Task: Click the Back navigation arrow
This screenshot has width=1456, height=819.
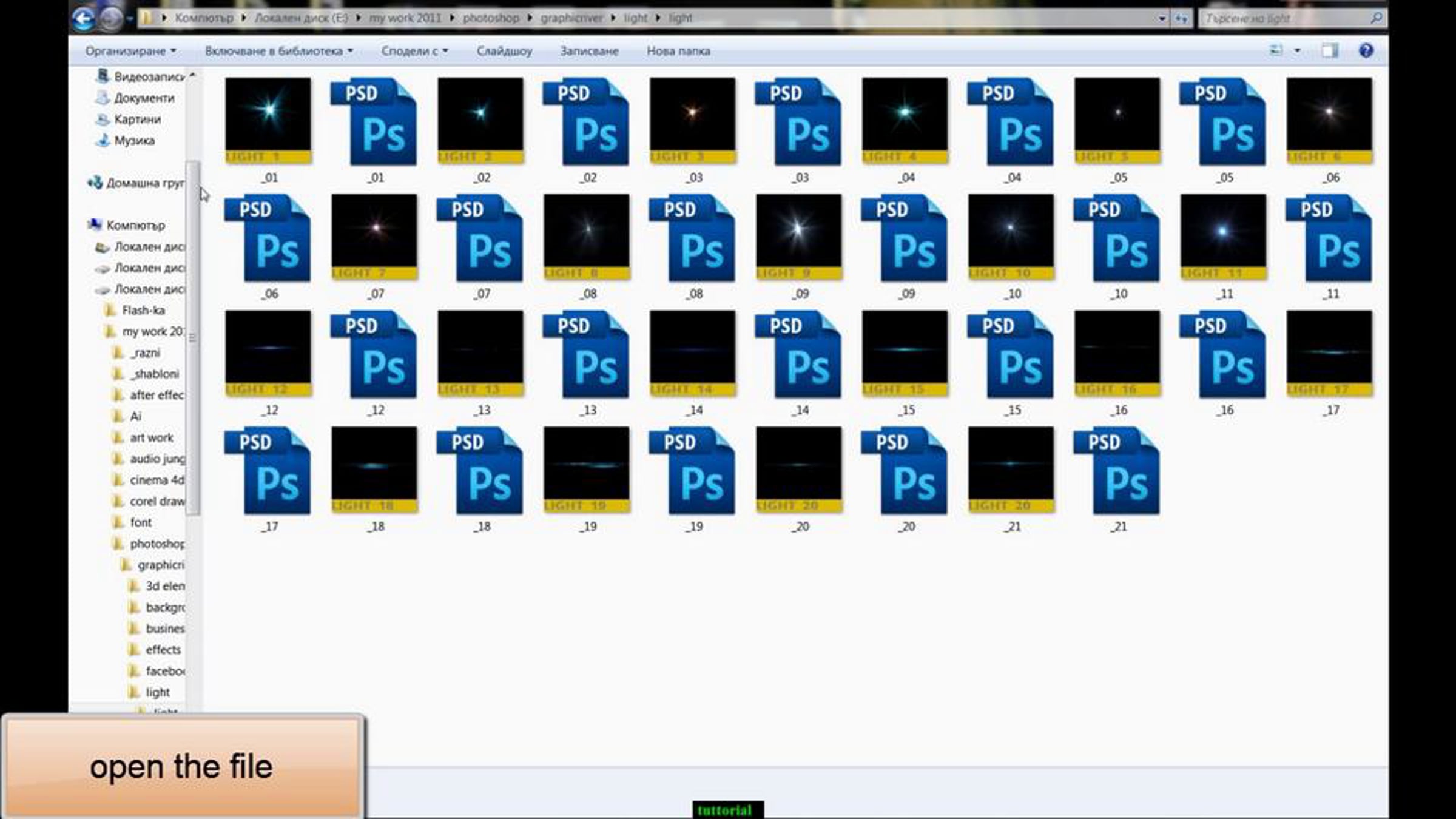Action: [x=83, y=19]
